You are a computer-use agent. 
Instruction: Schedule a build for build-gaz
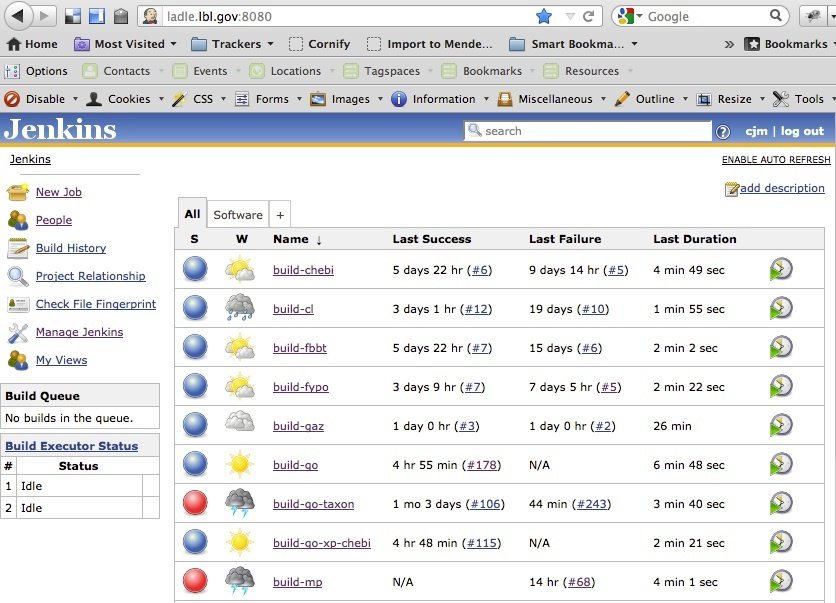[x=781, y=425]
